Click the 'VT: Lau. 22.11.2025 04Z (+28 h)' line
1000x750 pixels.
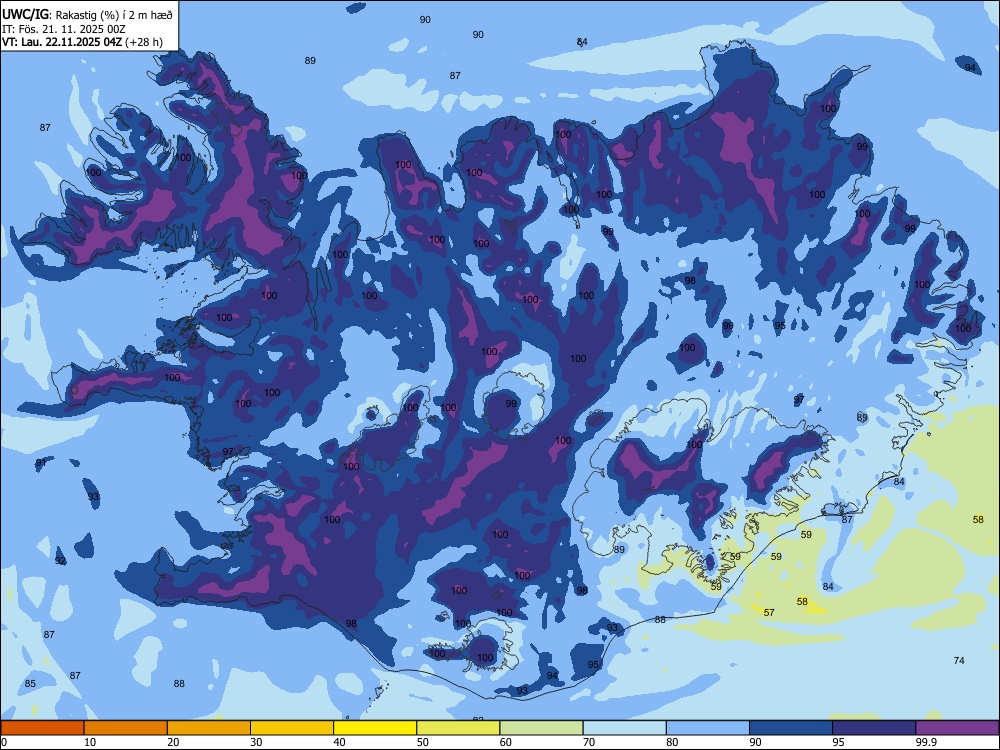[x=82, y=42]
